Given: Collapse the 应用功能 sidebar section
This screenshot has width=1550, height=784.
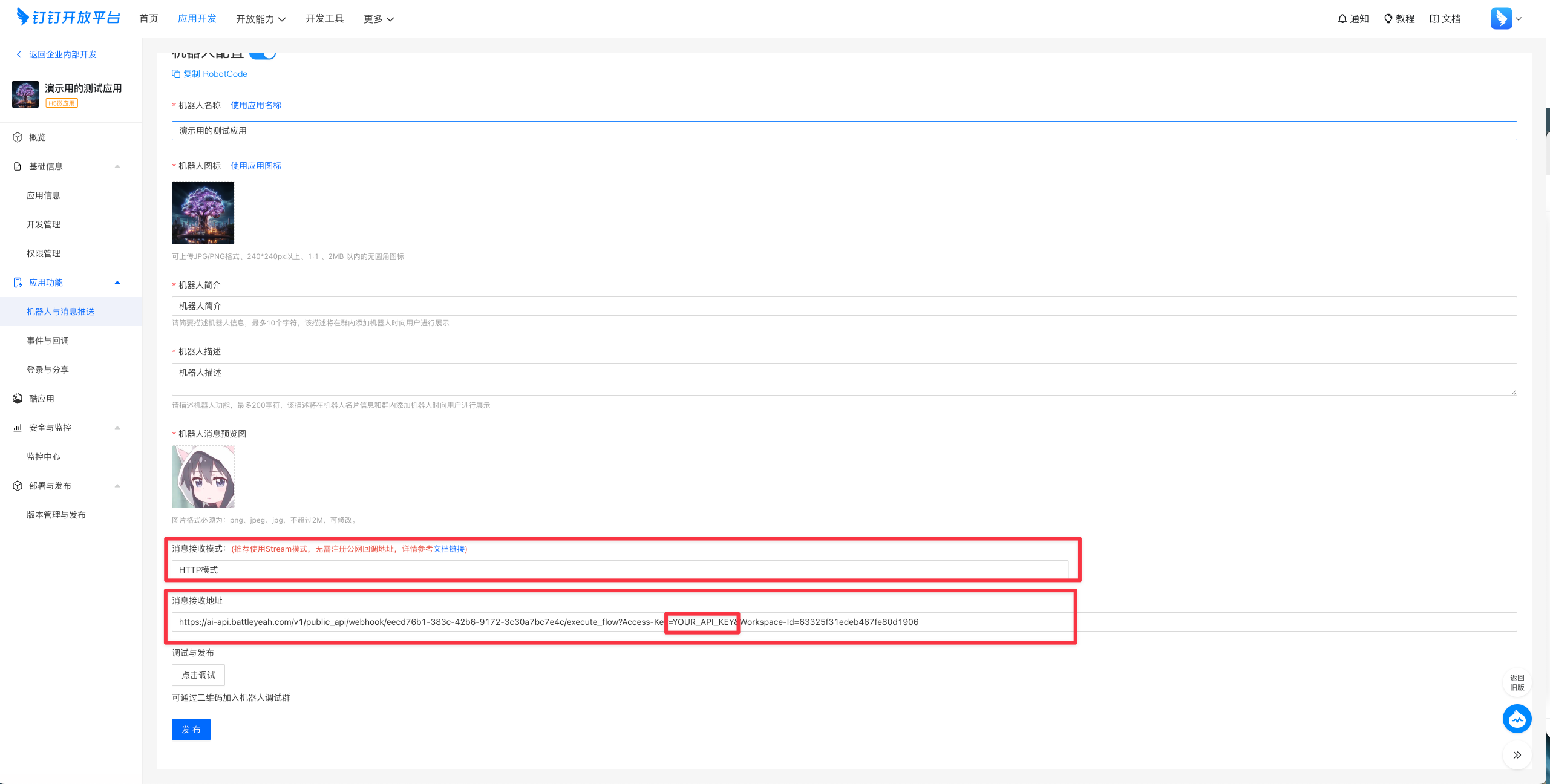Looking at the screenshot, I should (117, 283).
